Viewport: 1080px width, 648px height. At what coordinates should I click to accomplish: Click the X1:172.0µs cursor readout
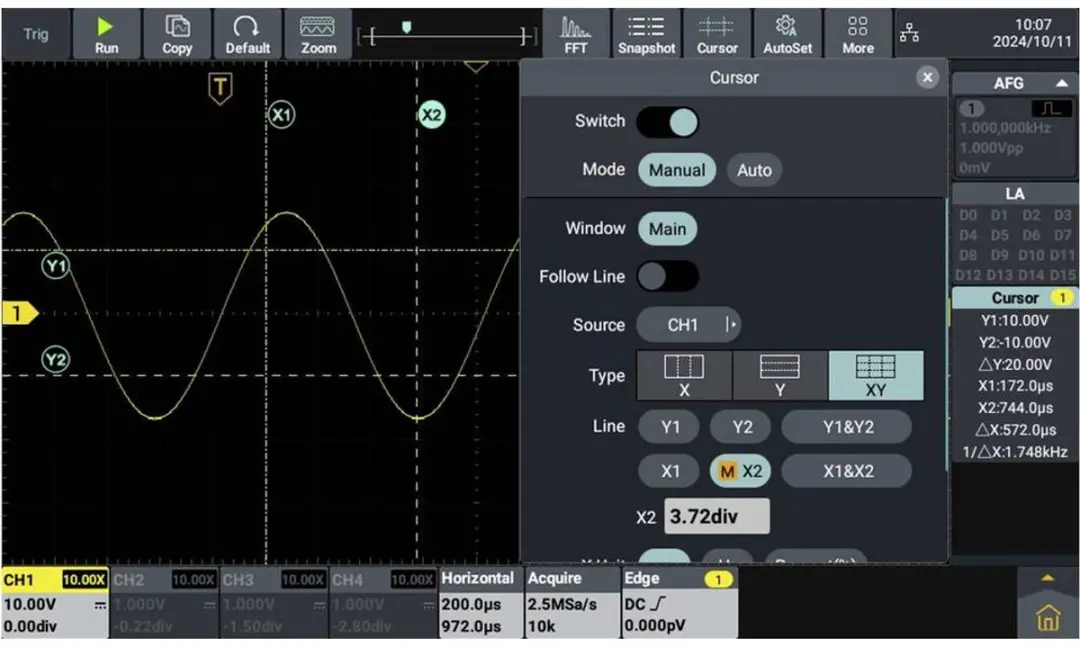[1015, 386]
